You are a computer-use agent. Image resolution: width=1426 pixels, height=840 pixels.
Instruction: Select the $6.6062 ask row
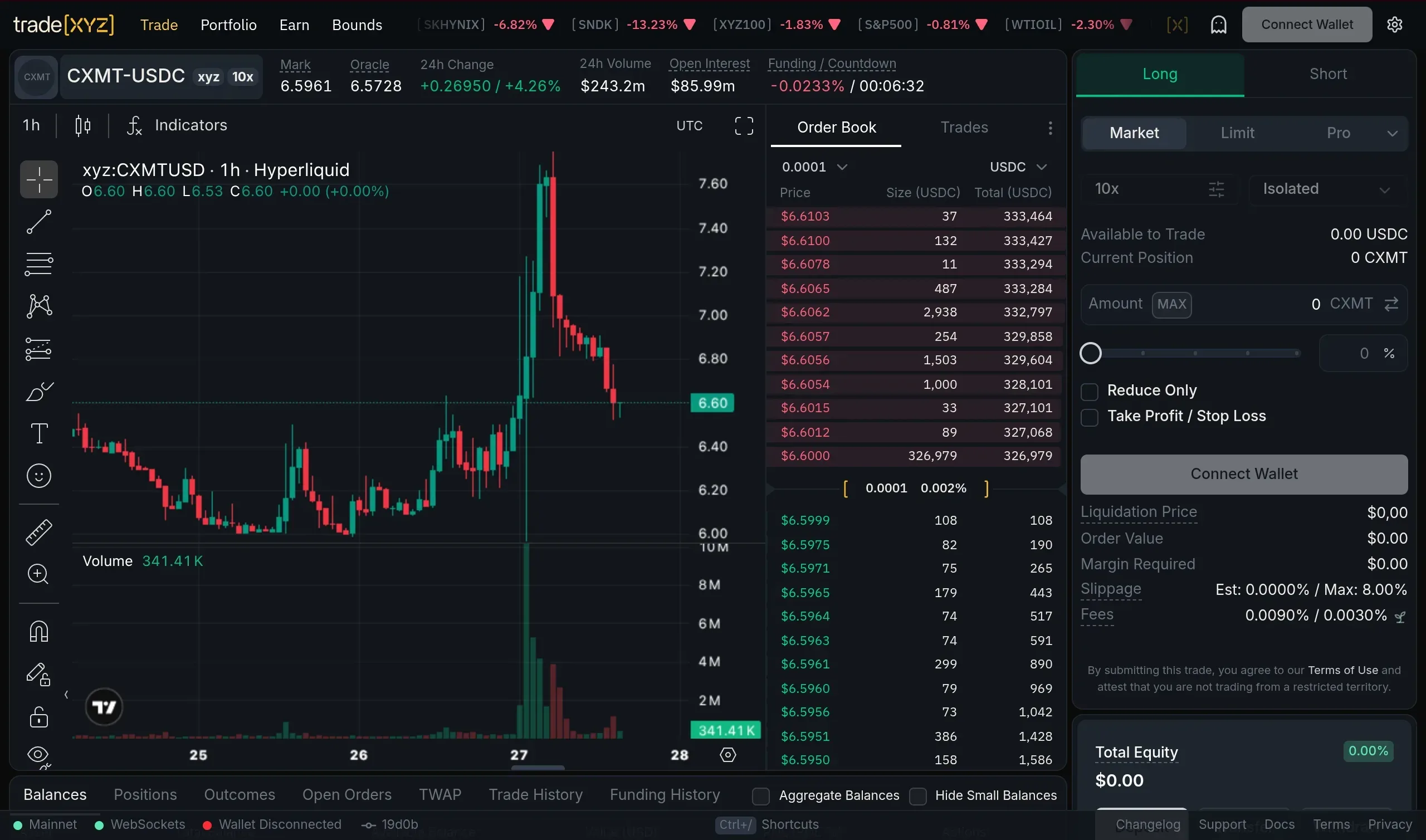916,312
